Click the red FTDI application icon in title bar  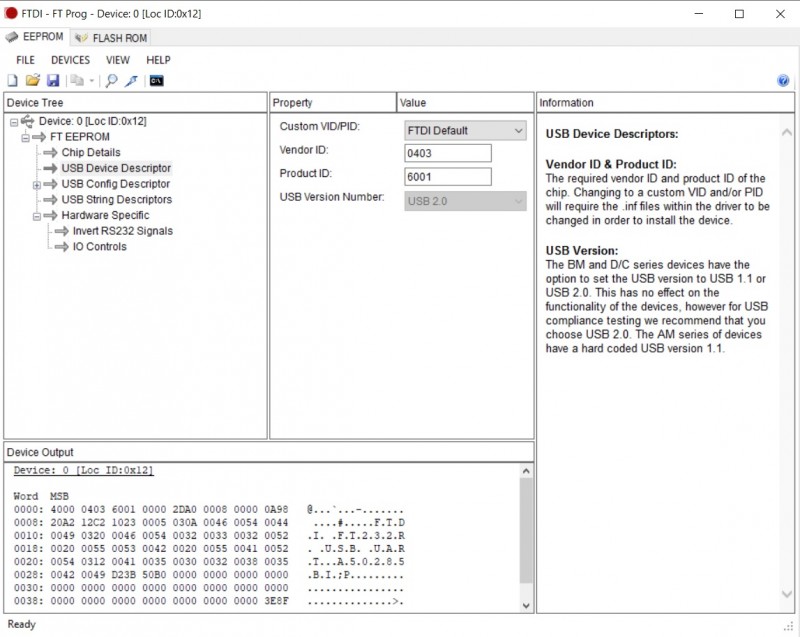click(11, 13)
